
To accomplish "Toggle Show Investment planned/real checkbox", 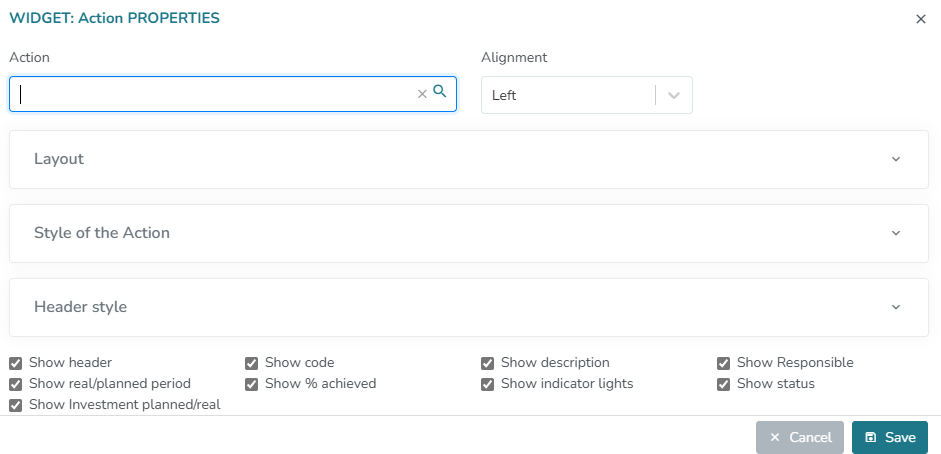I will coord(16,405).
